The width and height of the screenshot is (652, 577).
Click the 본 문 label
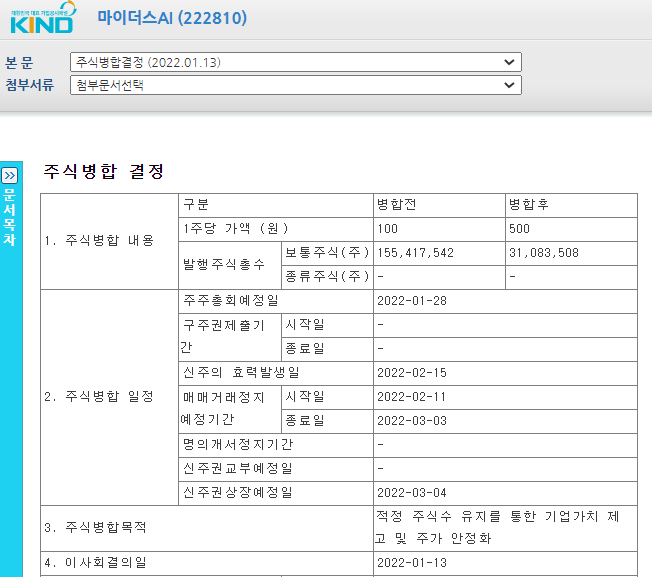(x=19, y=63)
